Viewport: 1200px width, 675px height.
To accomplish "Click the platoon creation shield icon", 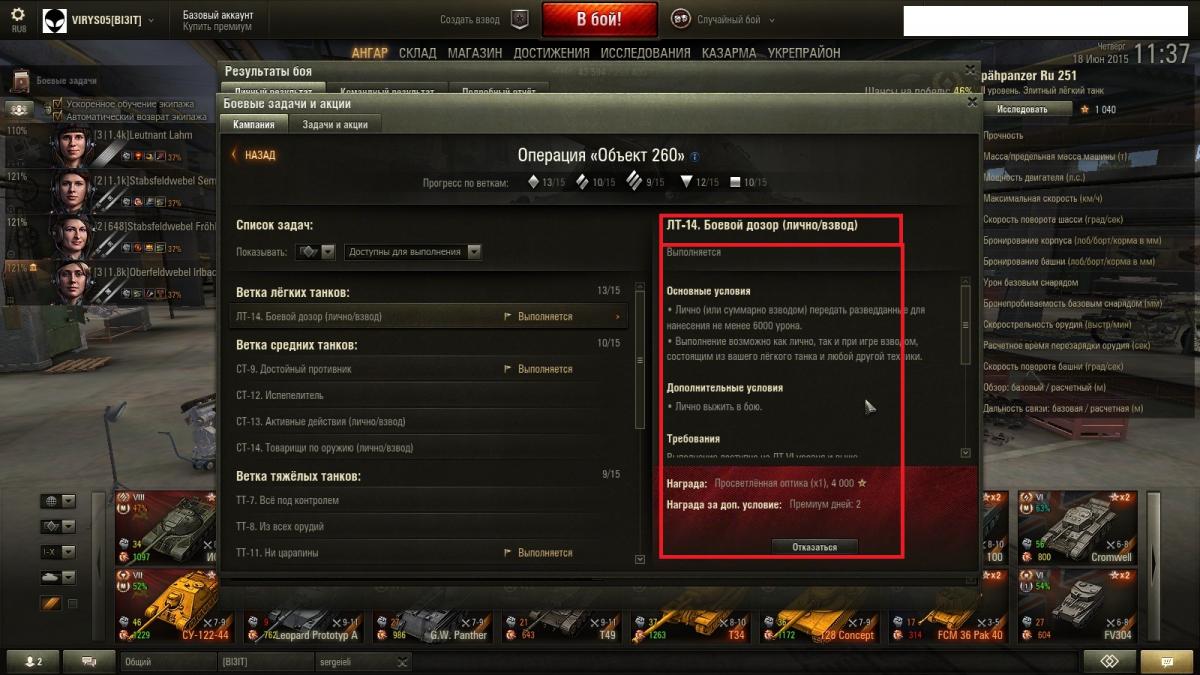I will [x=519, y=19].
